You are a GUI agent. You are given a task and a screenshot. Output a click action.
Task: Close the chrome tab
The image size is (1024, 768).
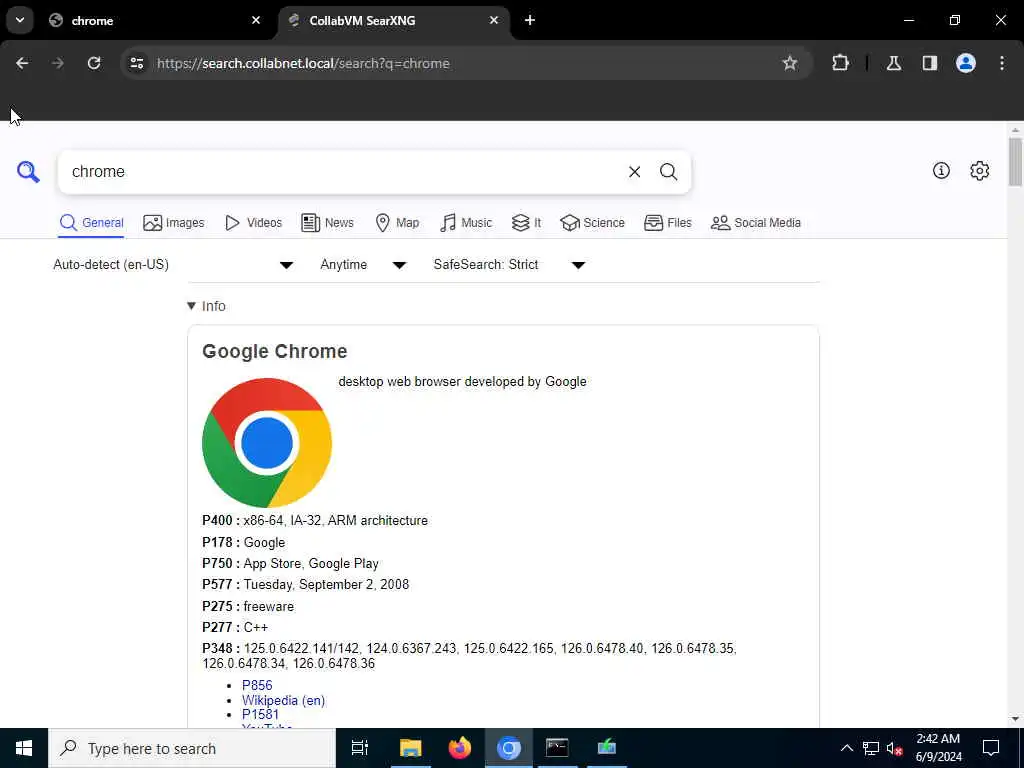tap(256, 20)
